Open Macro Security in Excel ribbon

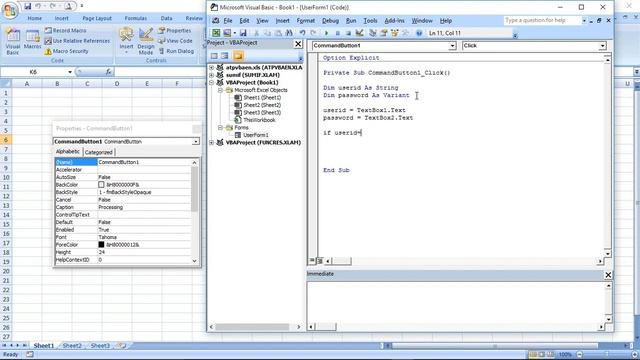click(x=66, y=51)
